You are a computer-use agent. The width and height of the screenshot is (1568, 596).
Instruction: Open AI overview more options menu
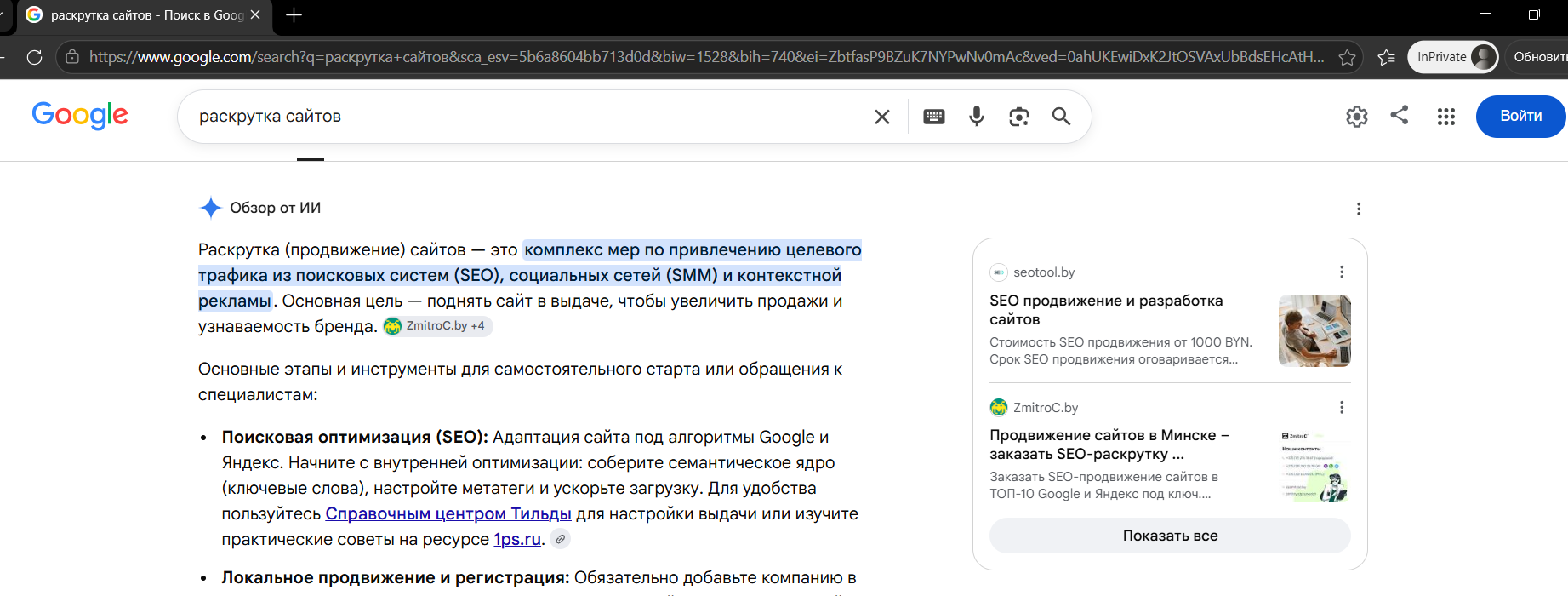pyautogui.click(x=1359, y=209)
